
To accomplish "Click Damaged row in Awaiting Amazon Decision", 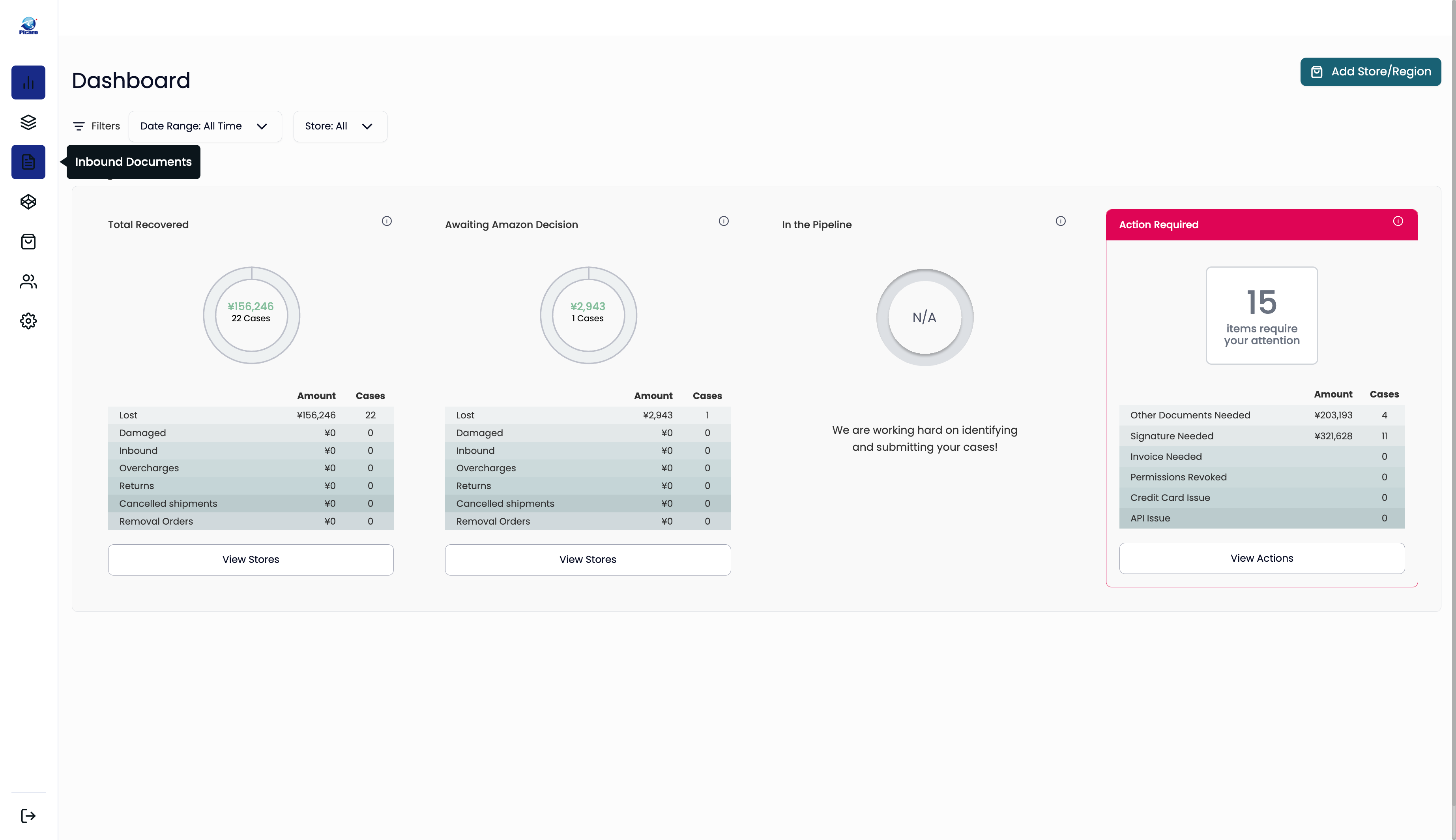I will (x=588, y=433).
